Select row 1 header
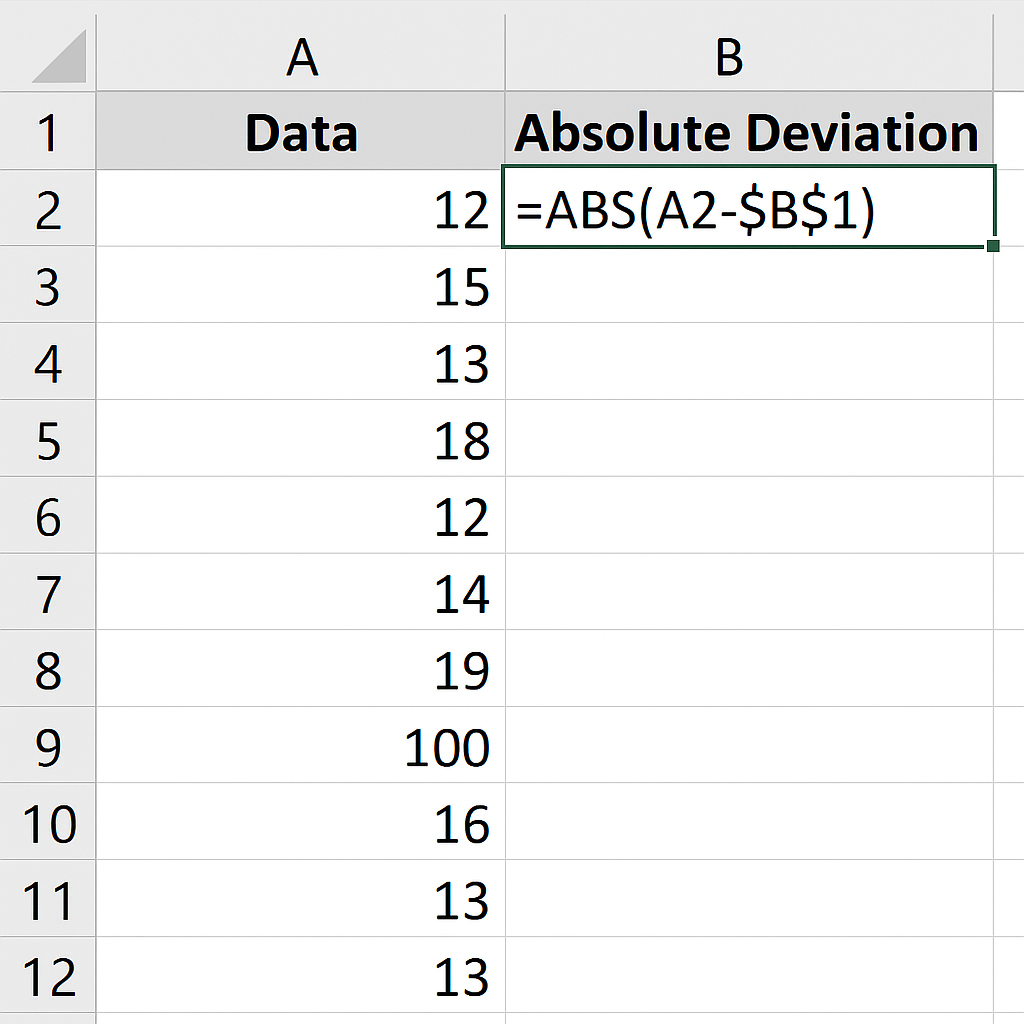Screen dimensions: 1024x1024 pos(48,133)
